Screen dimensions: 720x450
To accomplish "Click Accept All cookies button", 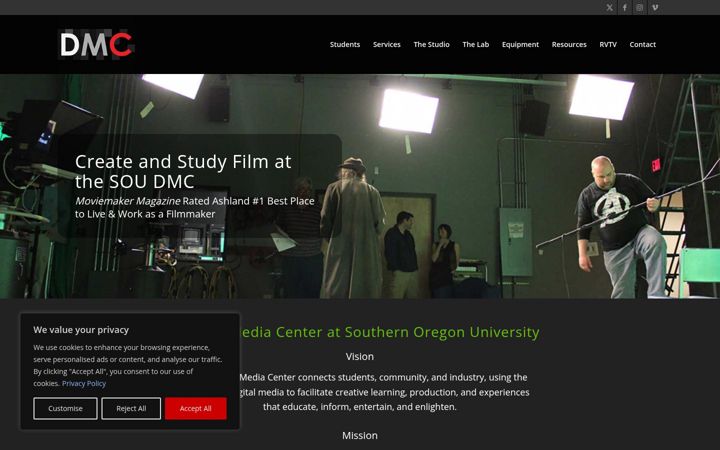I will 196,408.
